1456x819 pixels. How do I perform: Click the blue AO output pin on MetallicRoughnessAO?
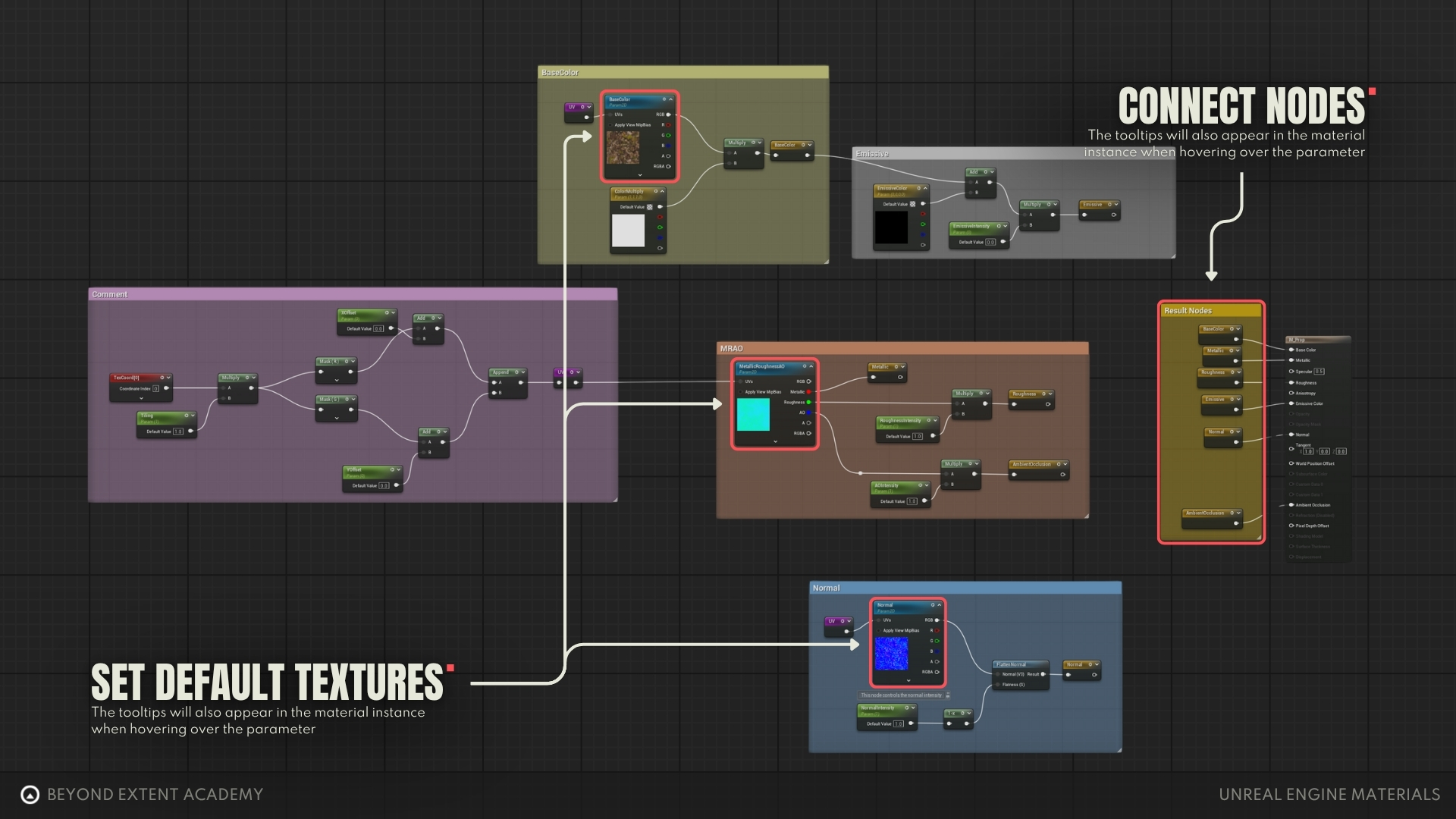point(809,413)
